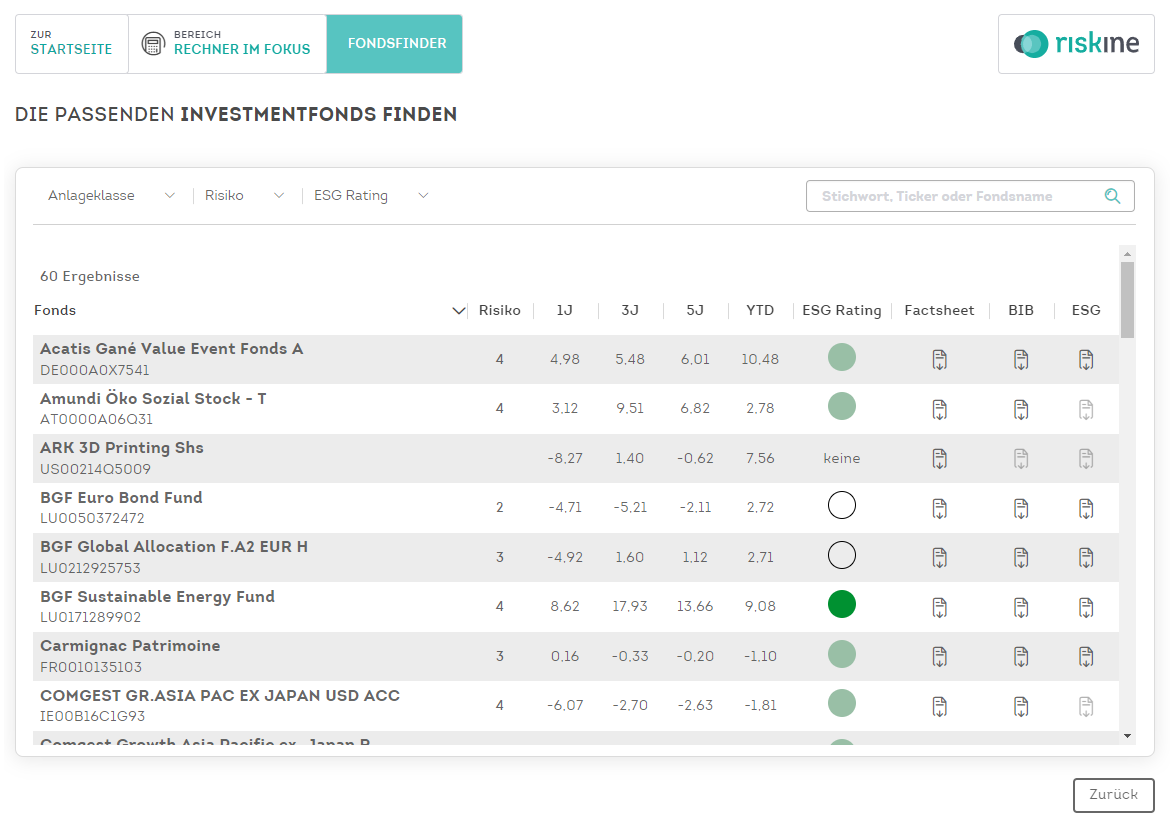
Task: Click ISIN LU0050372472
Action: 93,518
